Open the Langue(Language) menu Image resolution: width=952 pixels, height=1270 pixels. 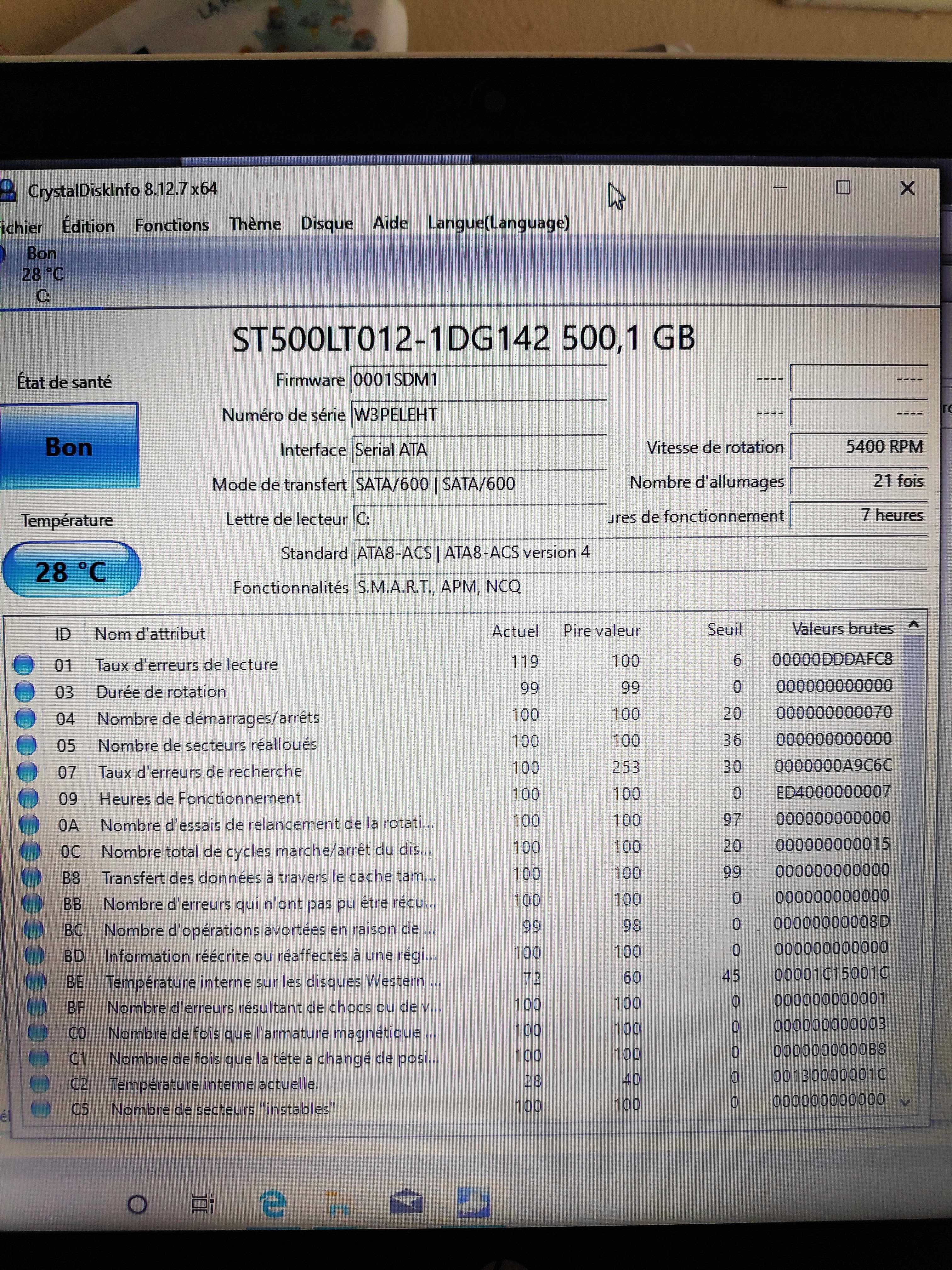coord(498,223)
